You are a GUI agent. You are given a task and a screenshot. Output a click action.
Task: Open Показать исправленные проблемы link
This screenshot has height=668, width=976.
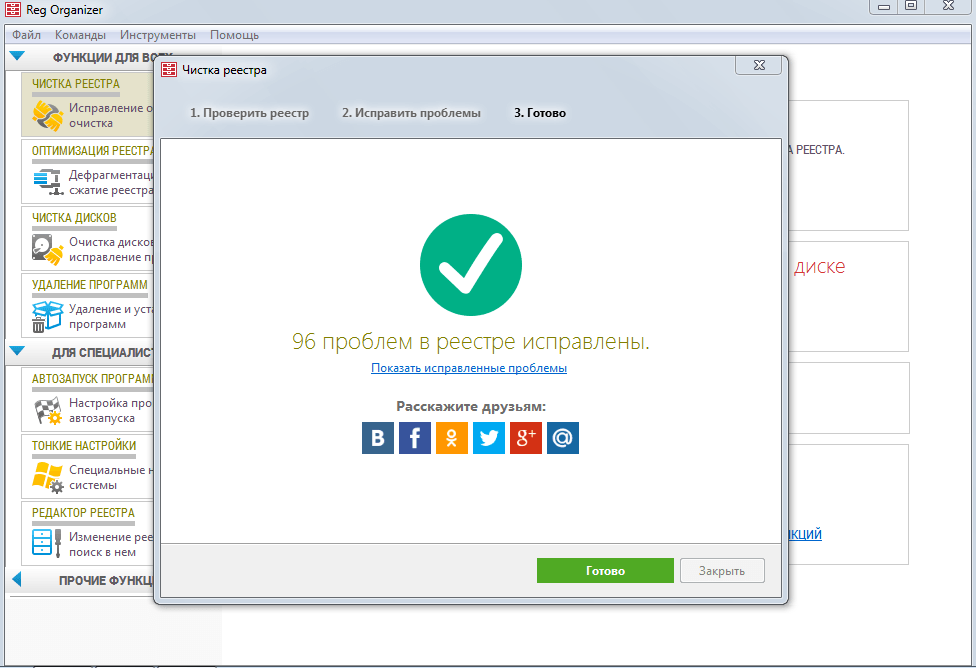[469, 368]
